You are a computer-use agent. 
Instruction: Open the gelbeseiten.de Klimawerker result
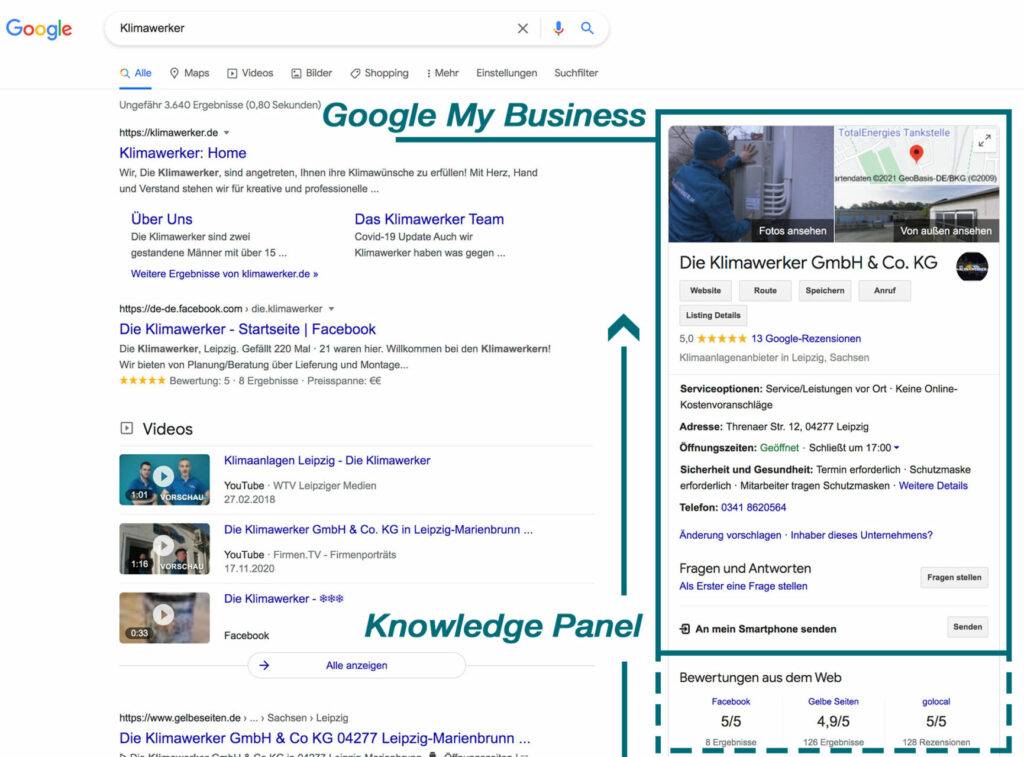[325, 738]
